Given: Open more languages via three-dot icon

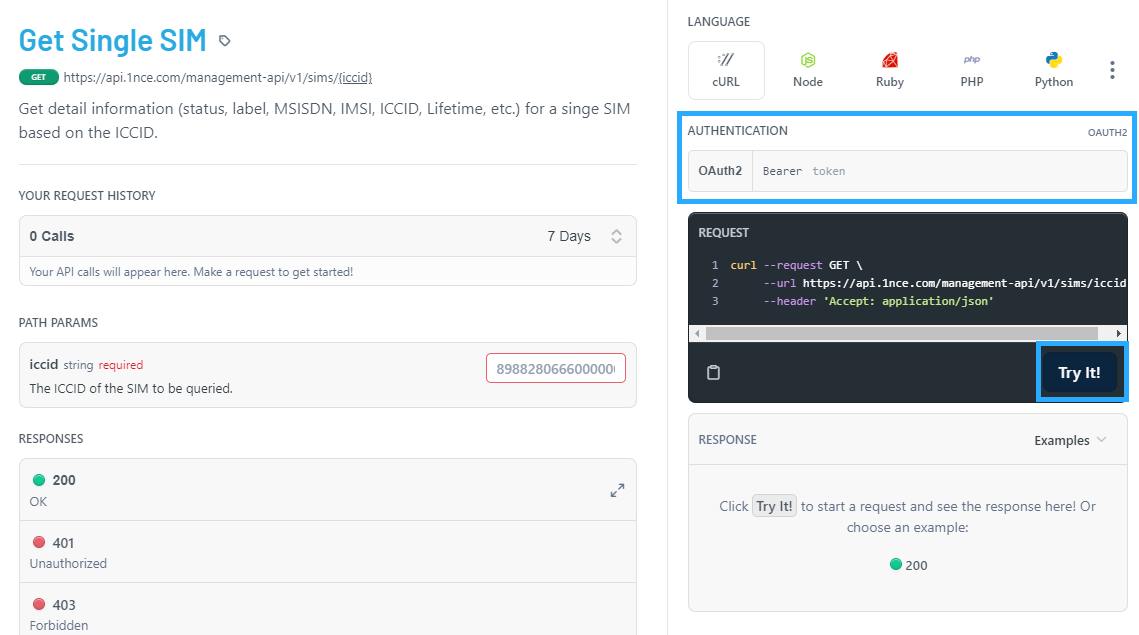Looking at the screenshot, I should click(x=1112, y=70).
